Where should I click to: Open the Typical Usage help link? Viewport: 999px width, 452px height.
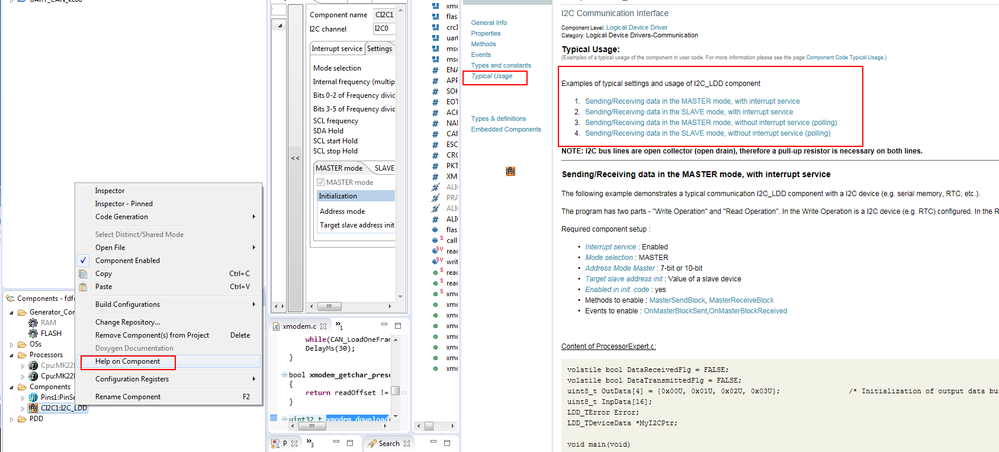coord(491,77)
